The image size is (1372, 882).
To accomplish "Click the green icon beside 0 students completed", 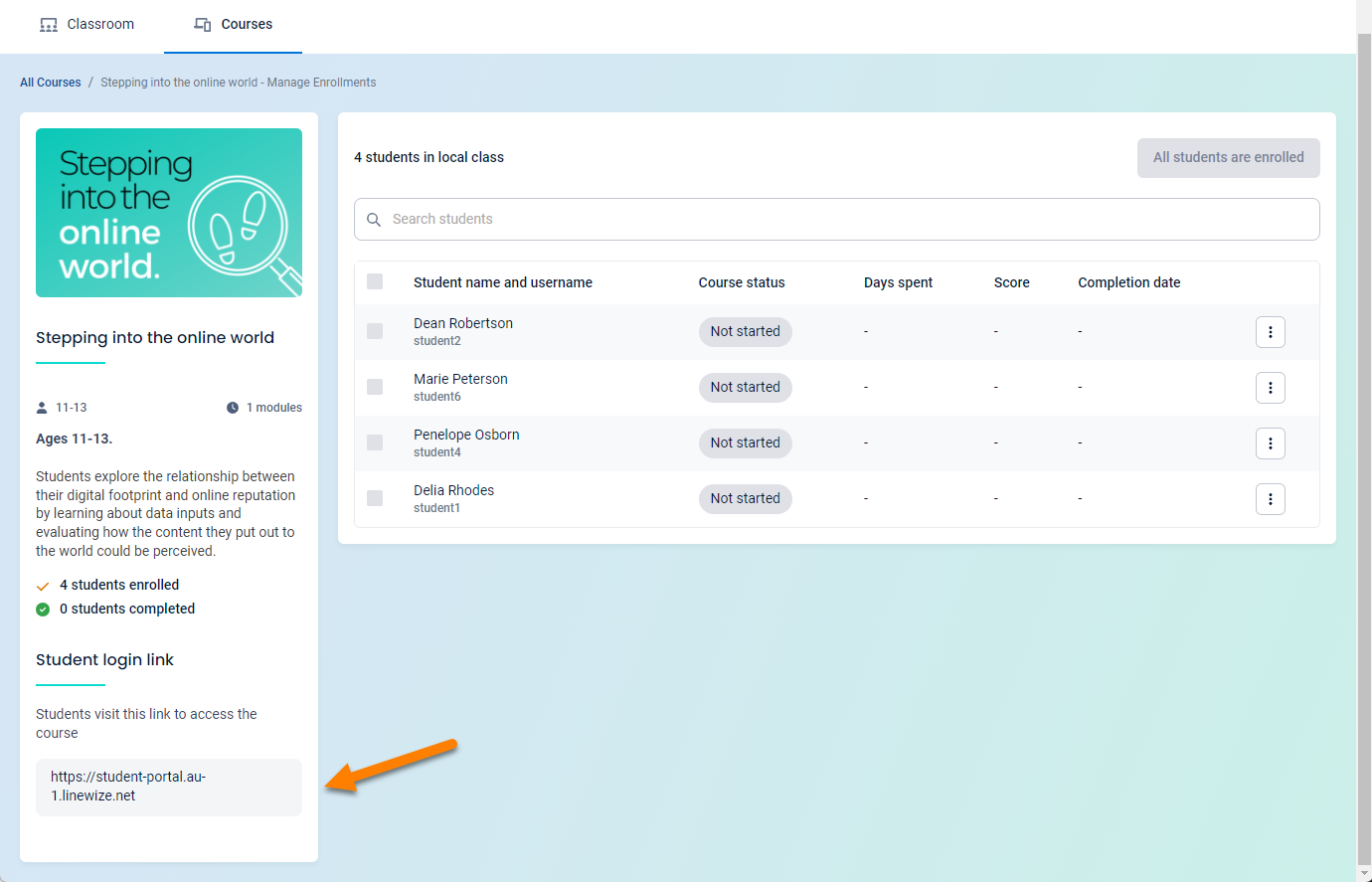I will (x=42, y=609).
